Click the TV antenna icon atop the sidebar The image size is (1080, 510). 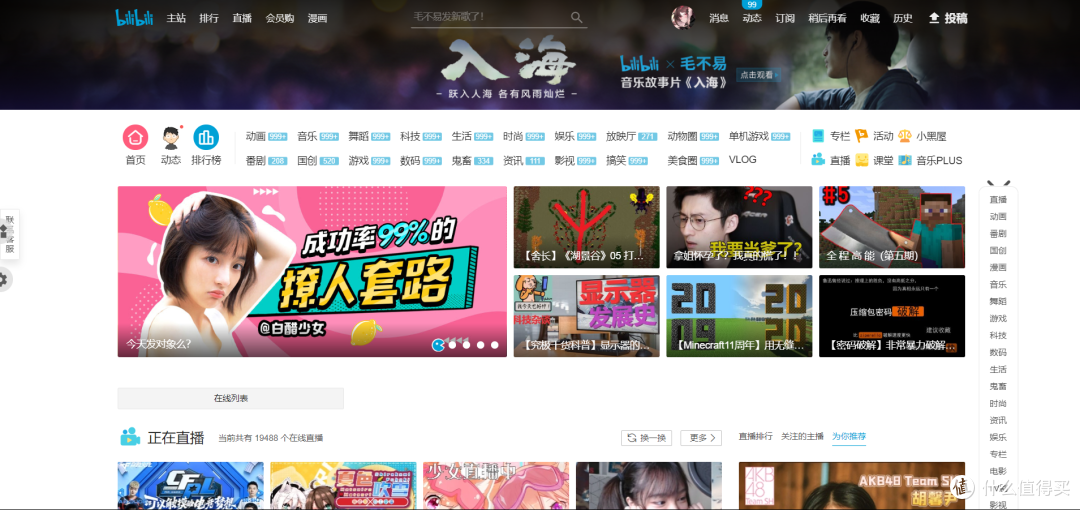998,183
